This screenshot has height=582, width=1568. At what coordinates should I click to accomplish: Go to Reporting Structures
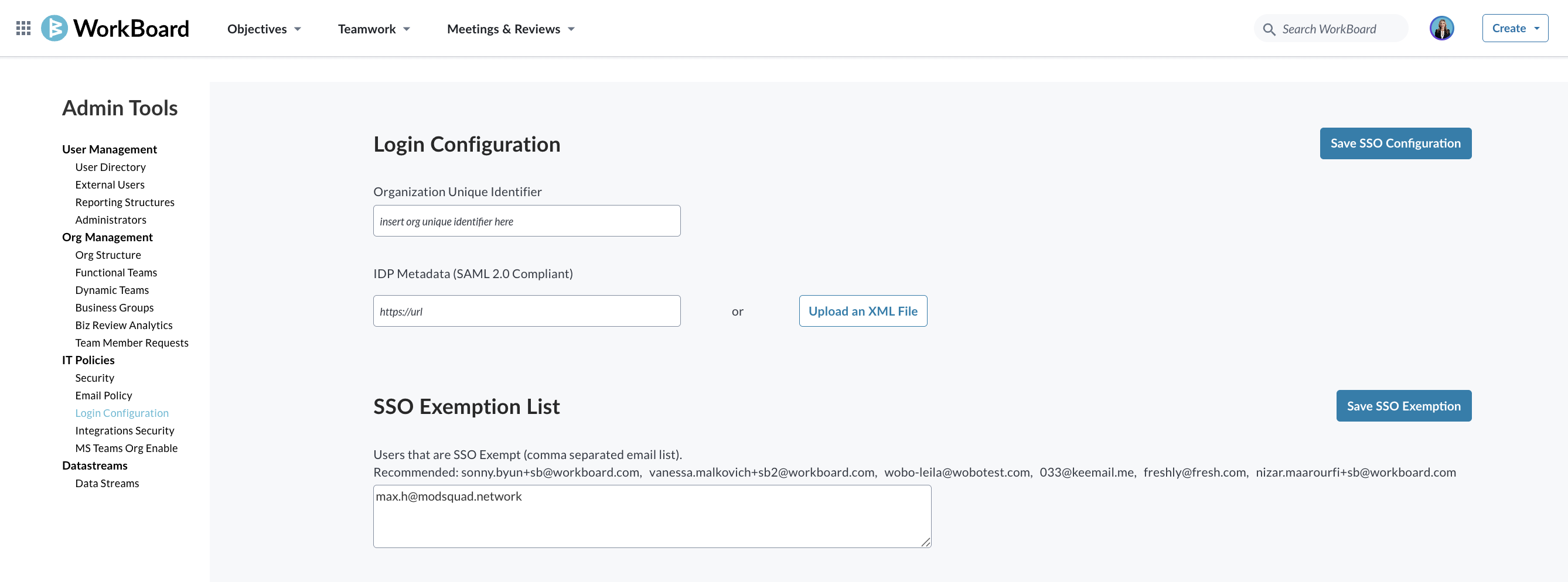tap(125, 202)
